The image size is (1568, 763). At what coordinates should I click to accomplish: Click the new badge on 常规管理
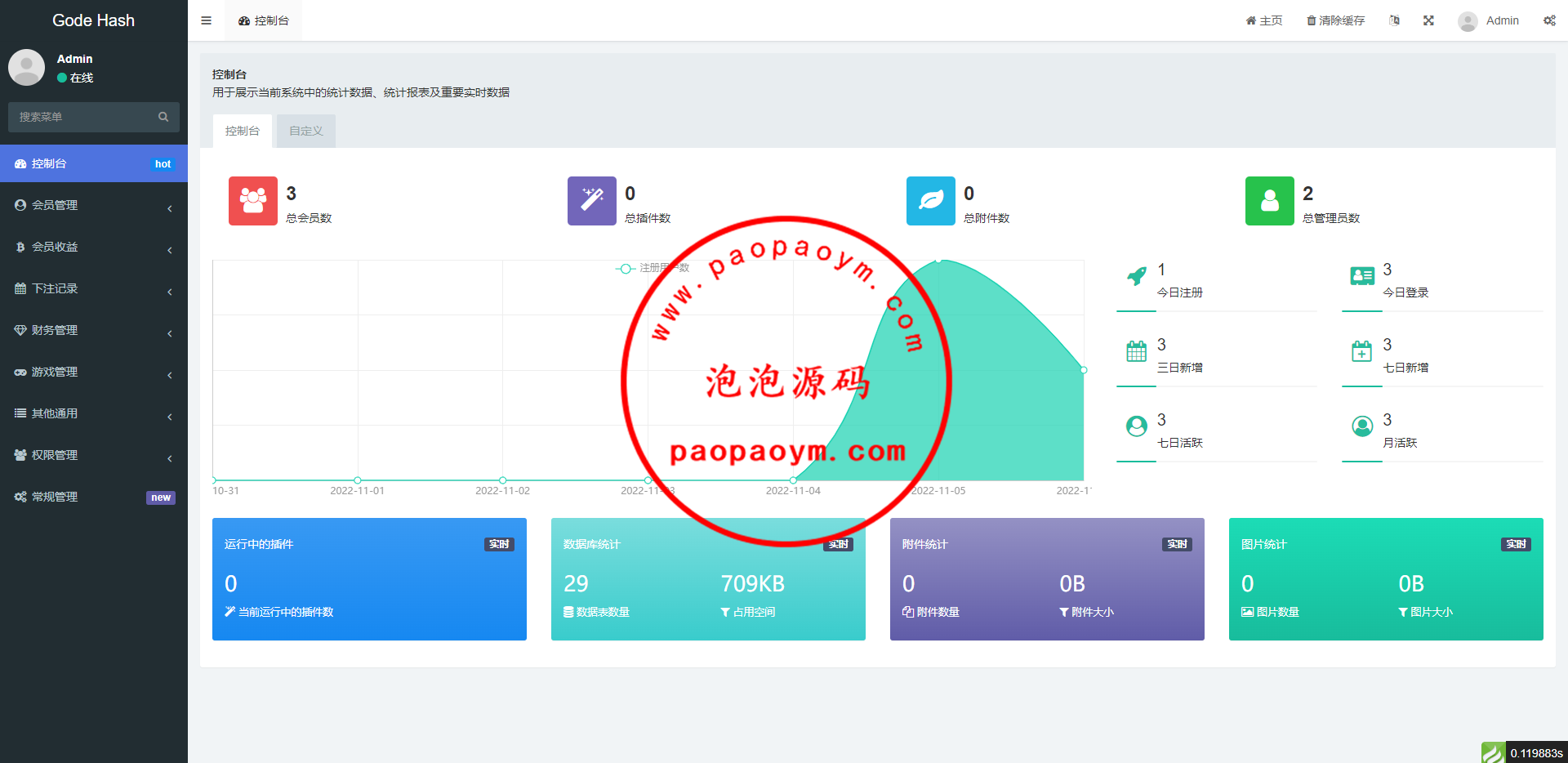point(161,498)
